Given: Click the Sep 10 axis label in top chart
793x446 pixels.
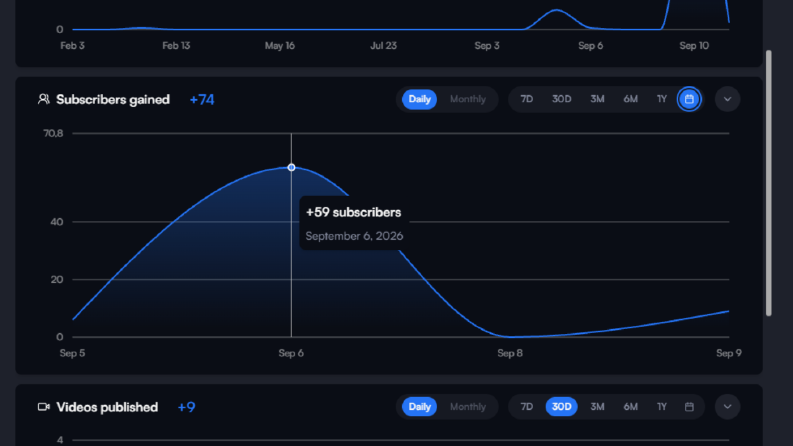Looking at the screenshot, I should [694, 46].
